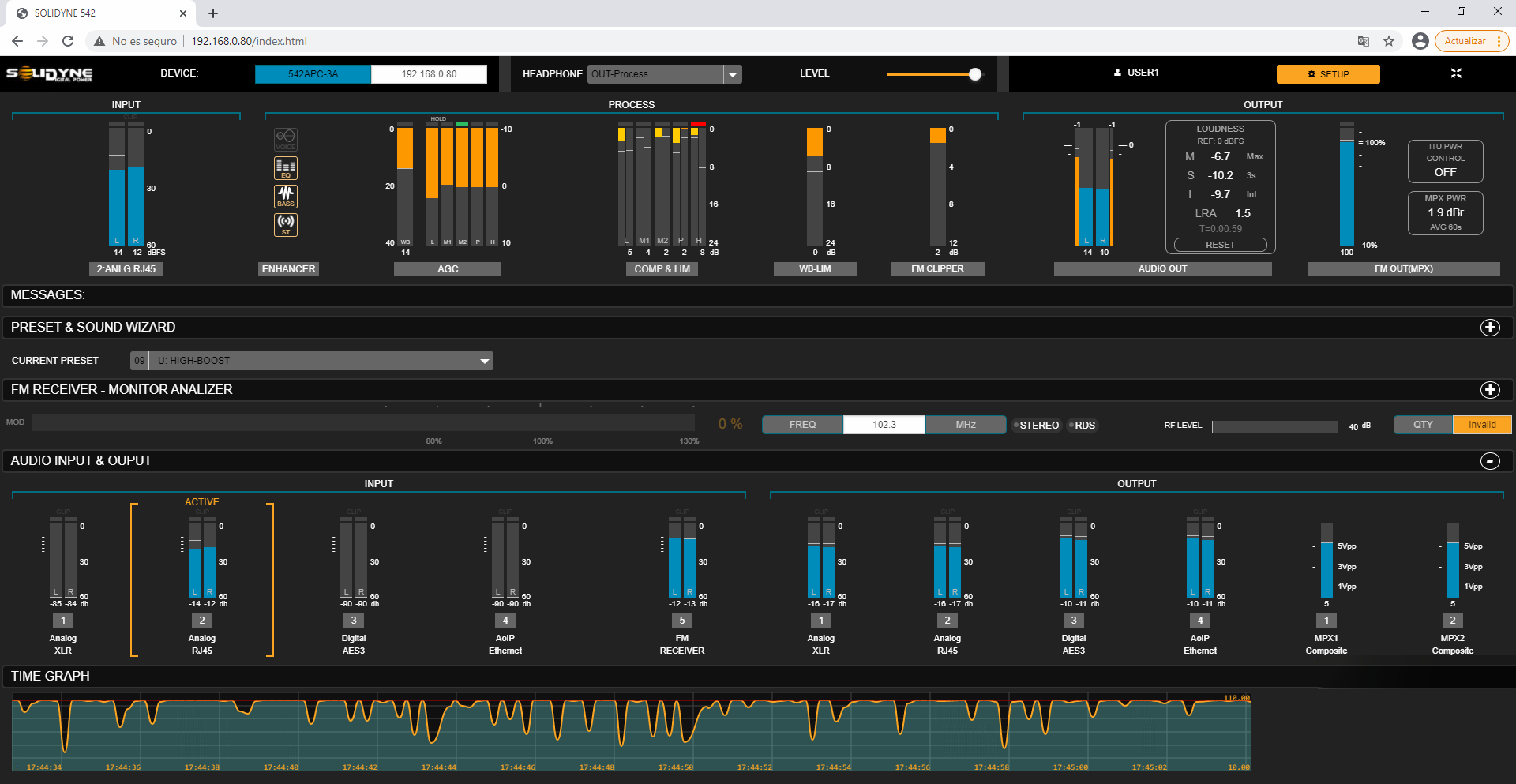Open the current preset dropdown arrow
The width and height of the screenshot is (1516, 784).
[484, 361]
